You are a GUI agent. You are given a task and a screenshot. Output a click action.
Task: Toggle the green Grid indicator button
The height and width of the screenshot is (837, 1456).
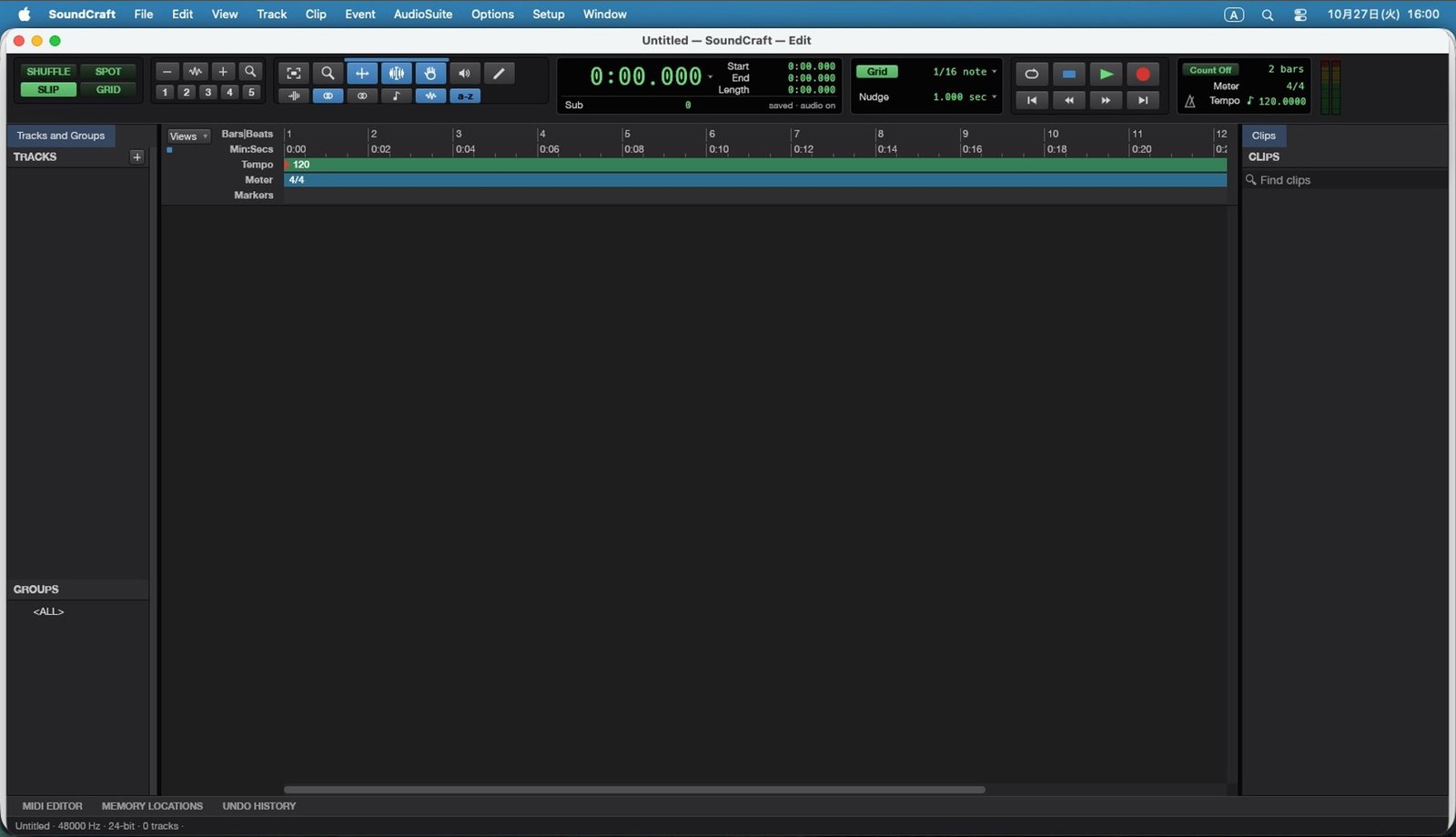877,72
